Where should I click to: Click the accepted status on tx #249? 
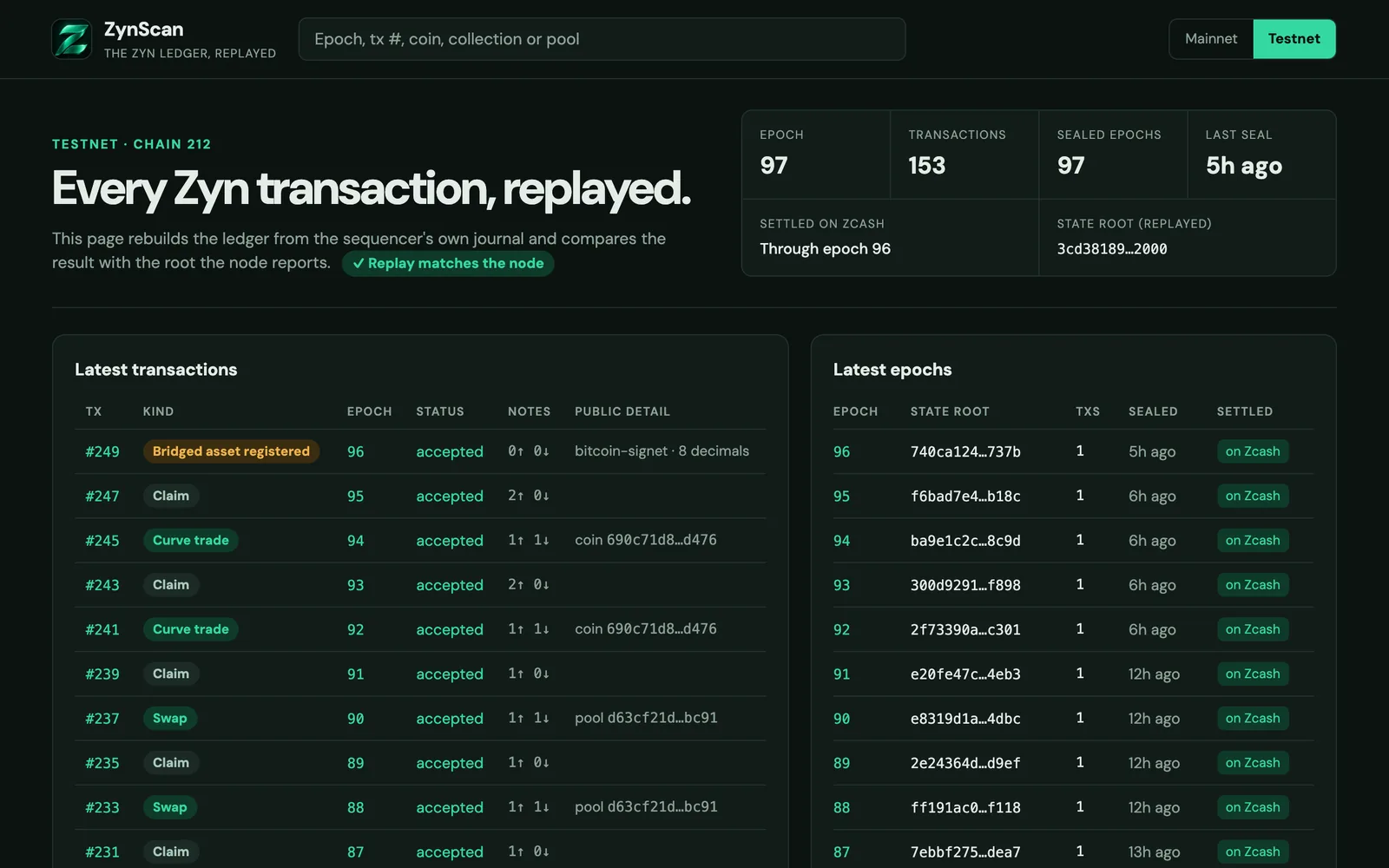tap(450, 451)
